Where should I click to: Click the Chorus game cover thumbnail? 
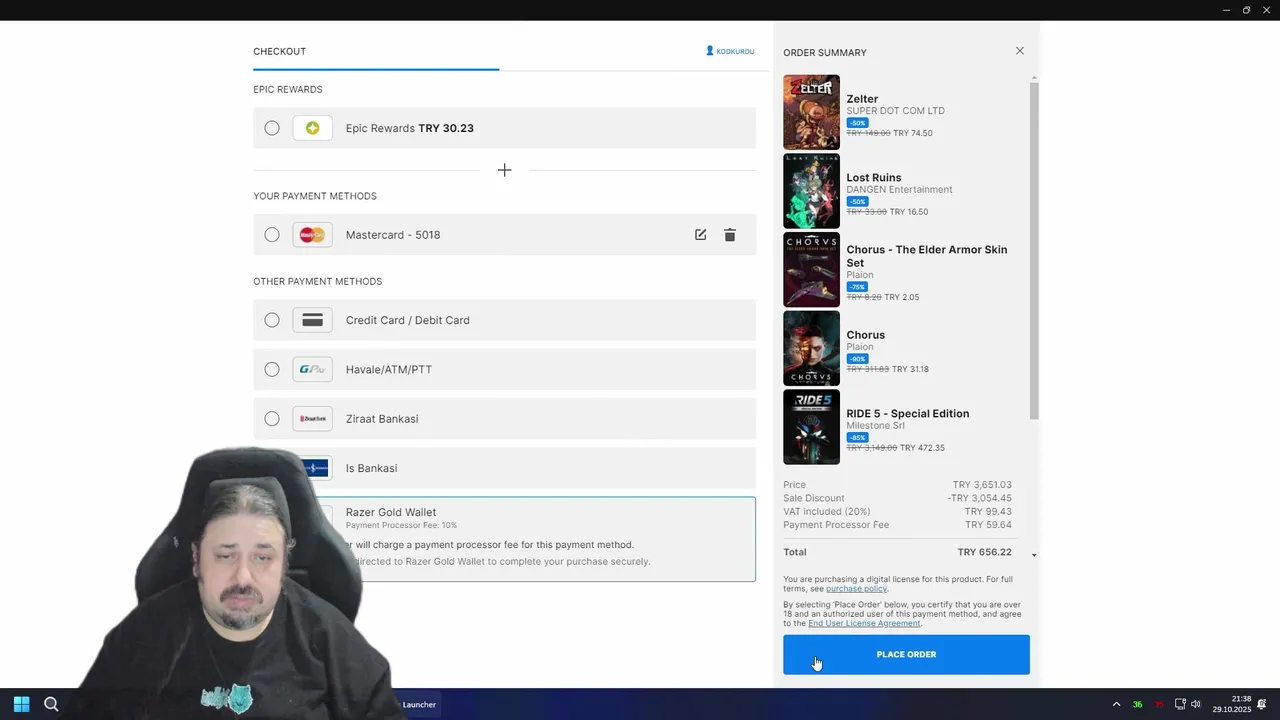click(811, 348)
